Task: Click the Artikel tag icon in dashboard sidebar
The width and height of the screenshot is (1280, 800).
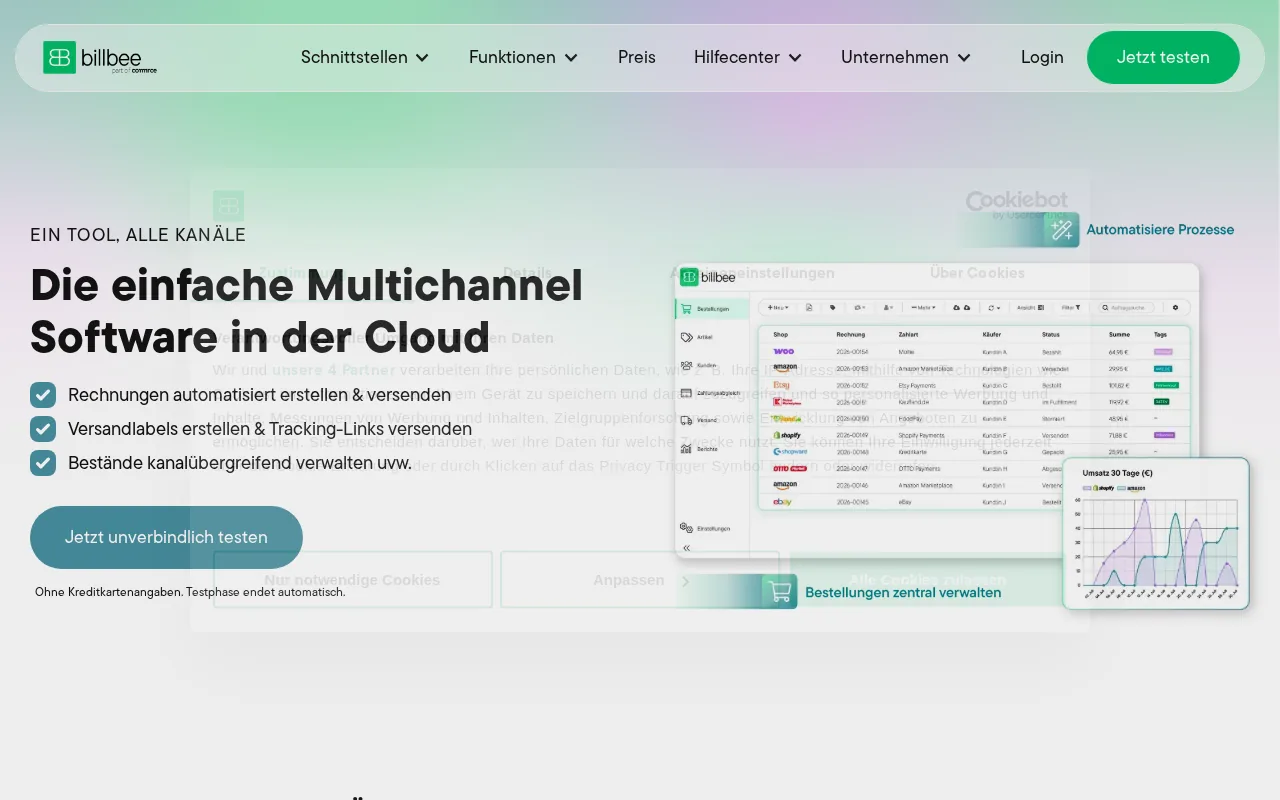Action: pos(686,337)
